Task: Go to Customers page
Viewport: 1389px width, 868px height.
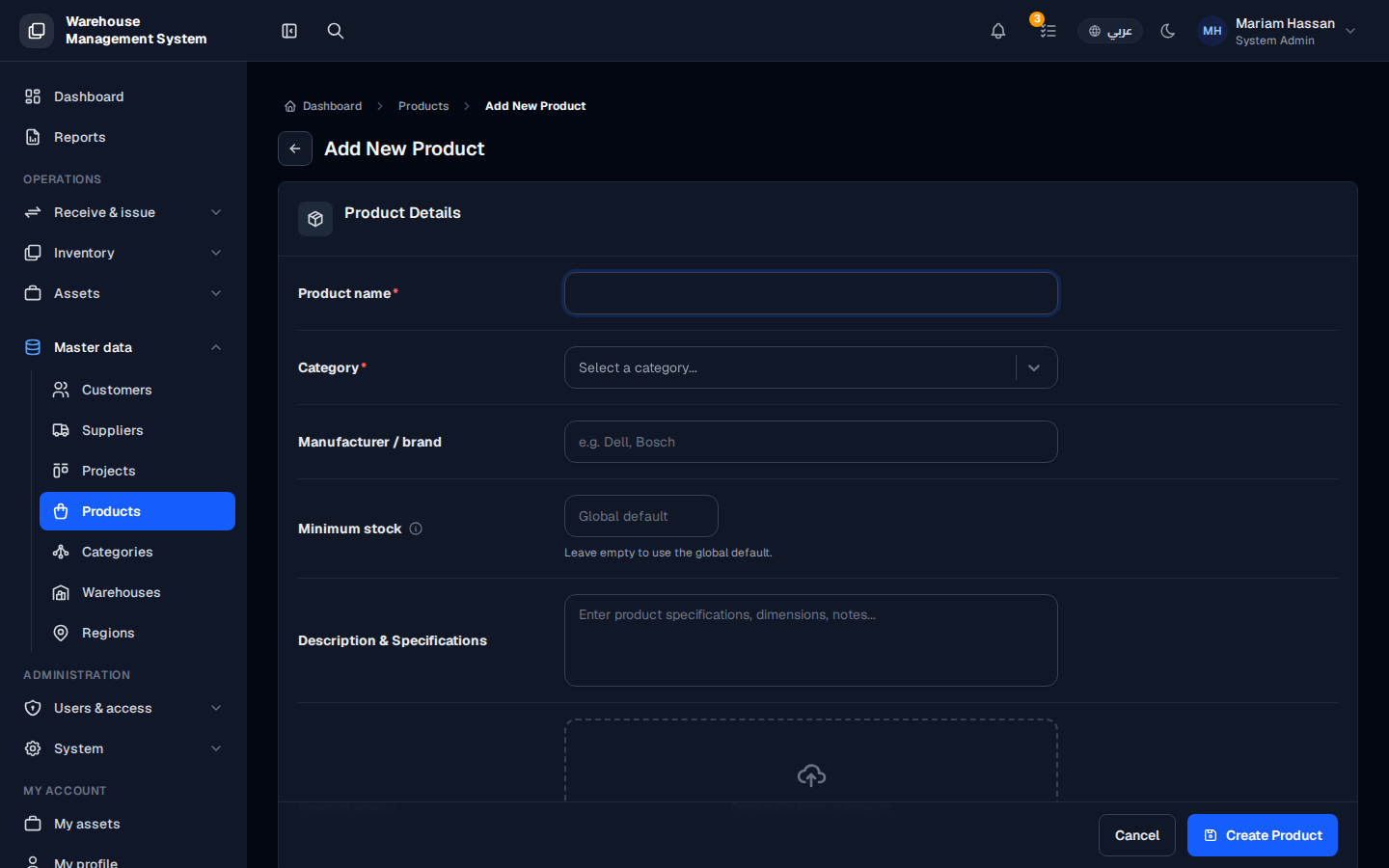Action: click(137, 390)
